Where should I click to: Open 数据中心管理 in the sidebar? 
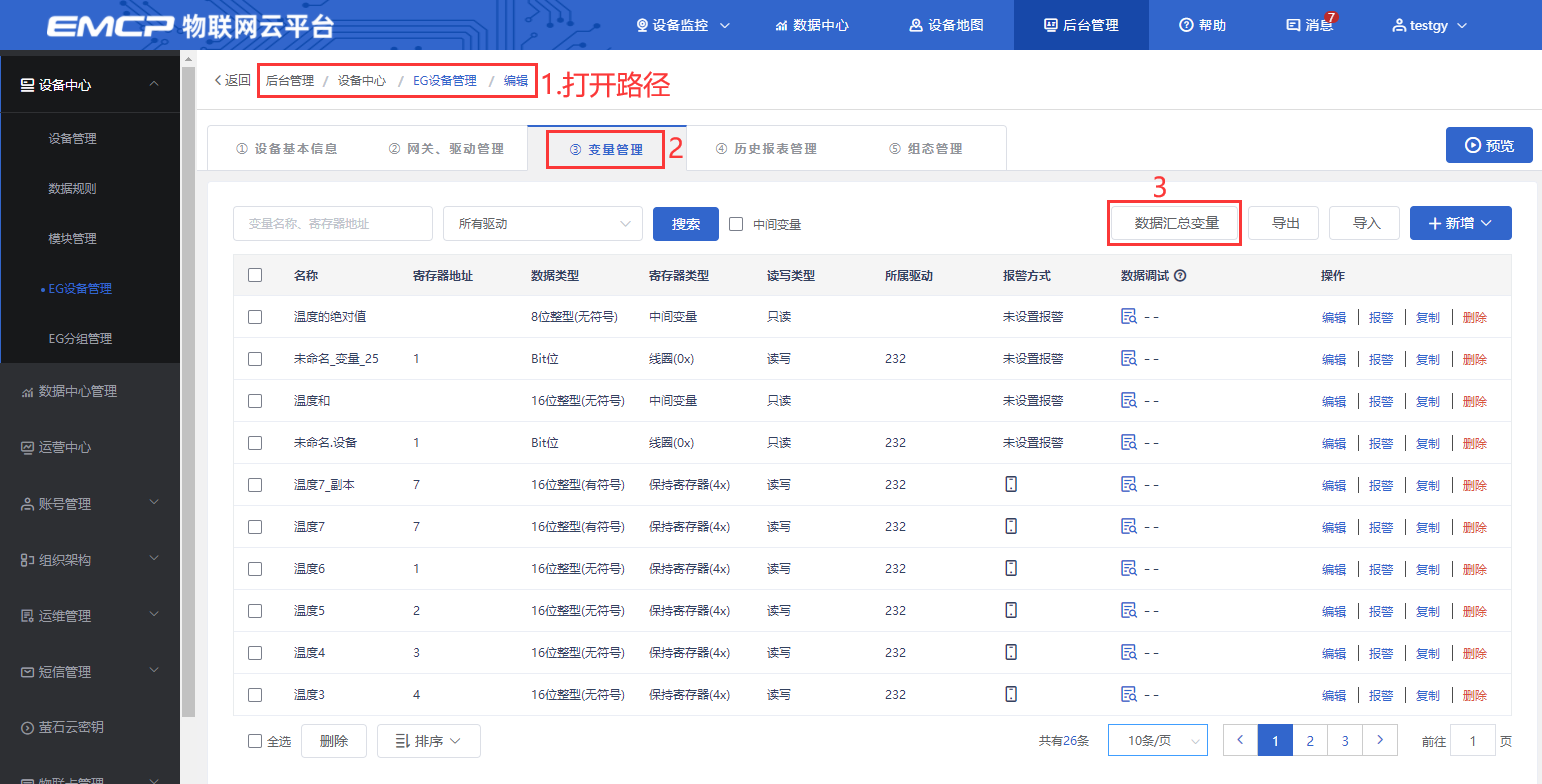pyautogui.click(x=69, y=391)
